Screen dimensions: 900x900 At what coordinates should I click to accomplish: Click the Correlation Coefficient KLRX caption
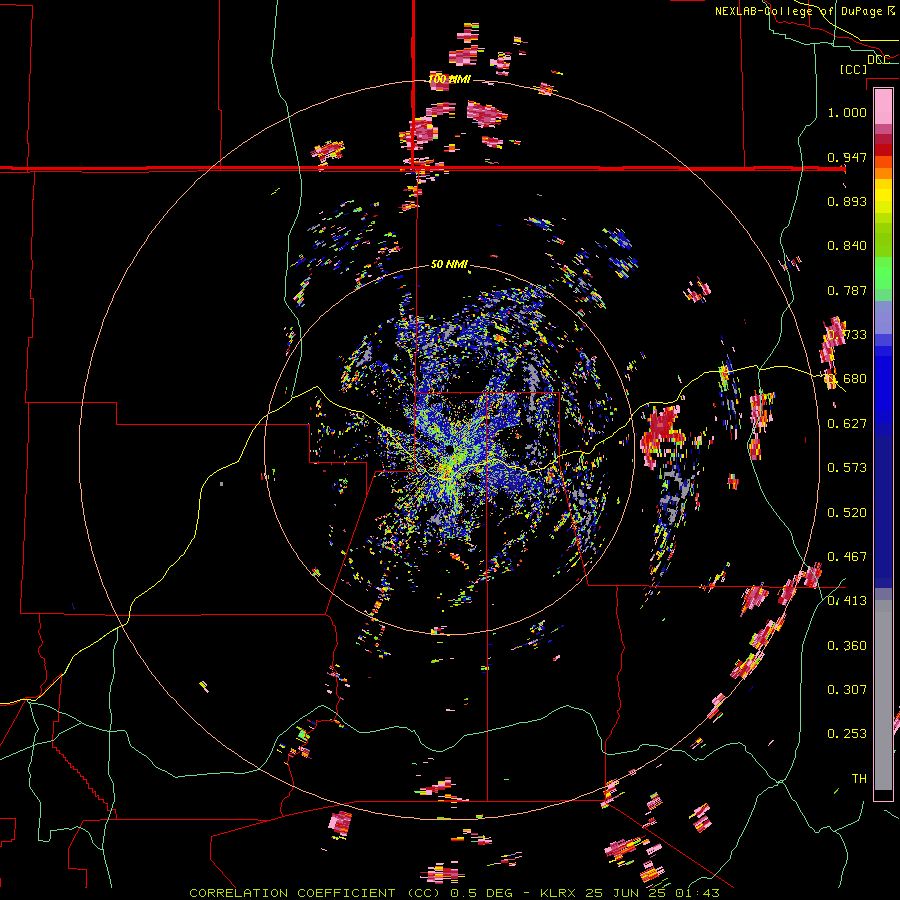tap(454, 893)
